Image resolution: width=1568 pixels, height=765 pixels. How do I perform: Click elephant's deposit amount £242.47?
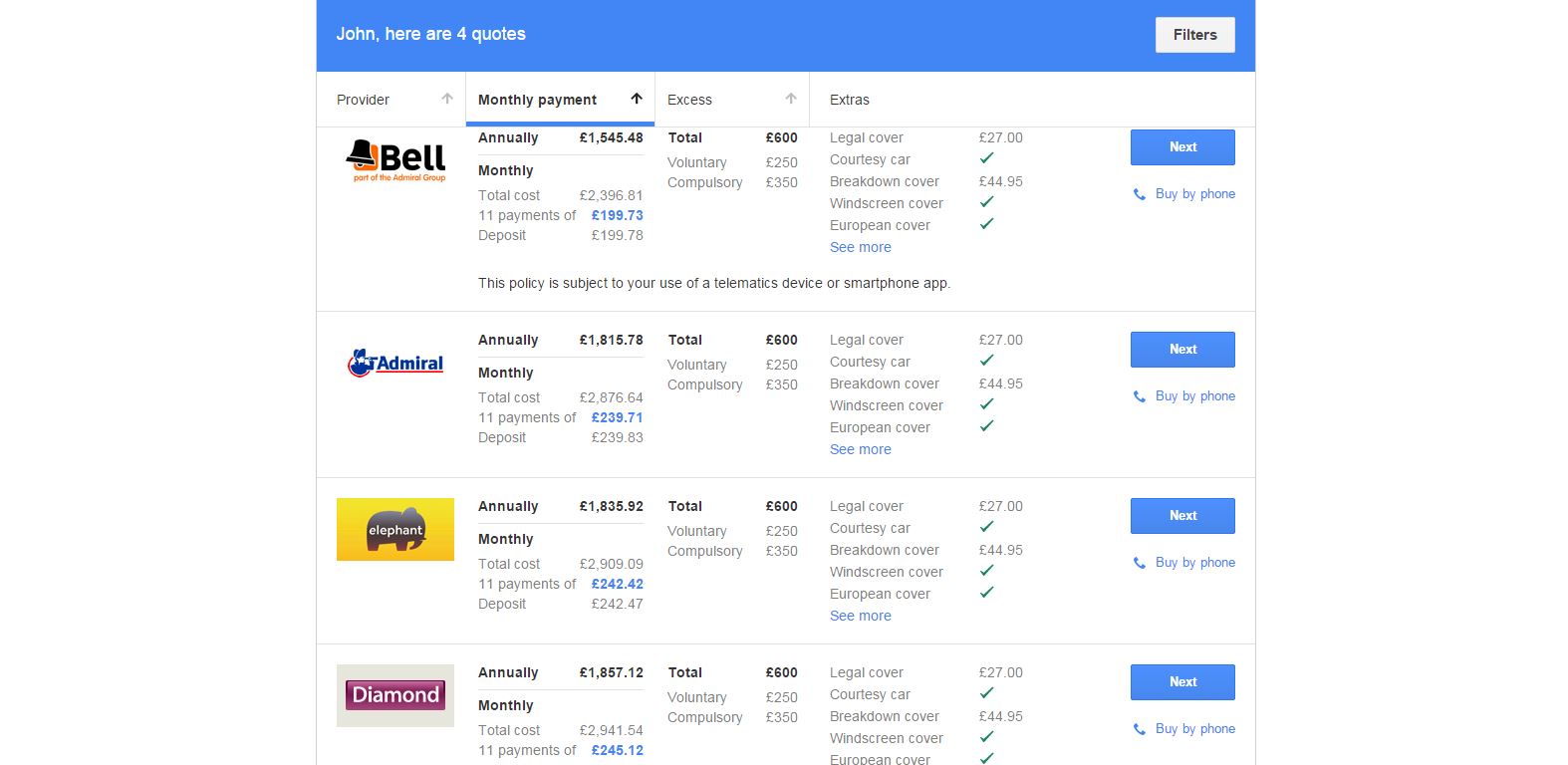coord(618,604)
